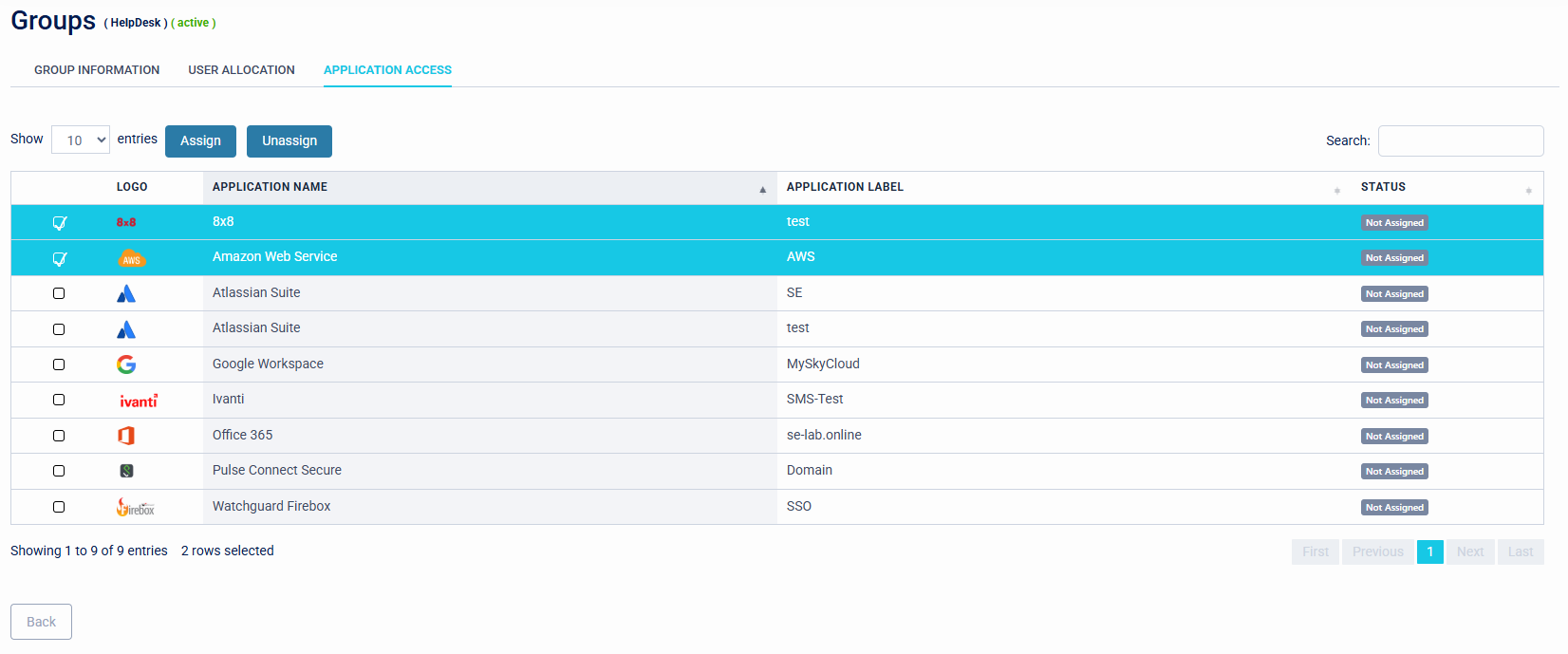Click the Back button
This screenshot has width=1568, height=654.
tap(41, 622)
